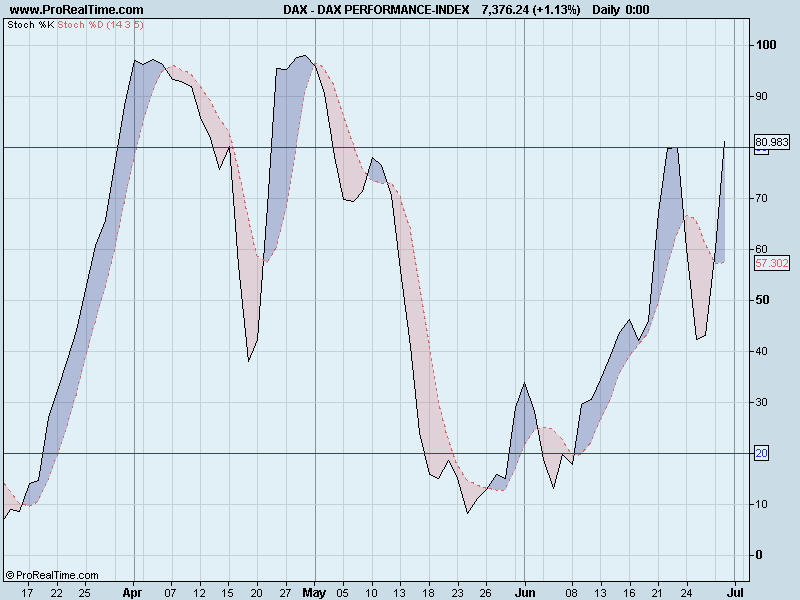800x600 pixels.
Task: Select the 20 level marker on price axis
Action: 759,452
